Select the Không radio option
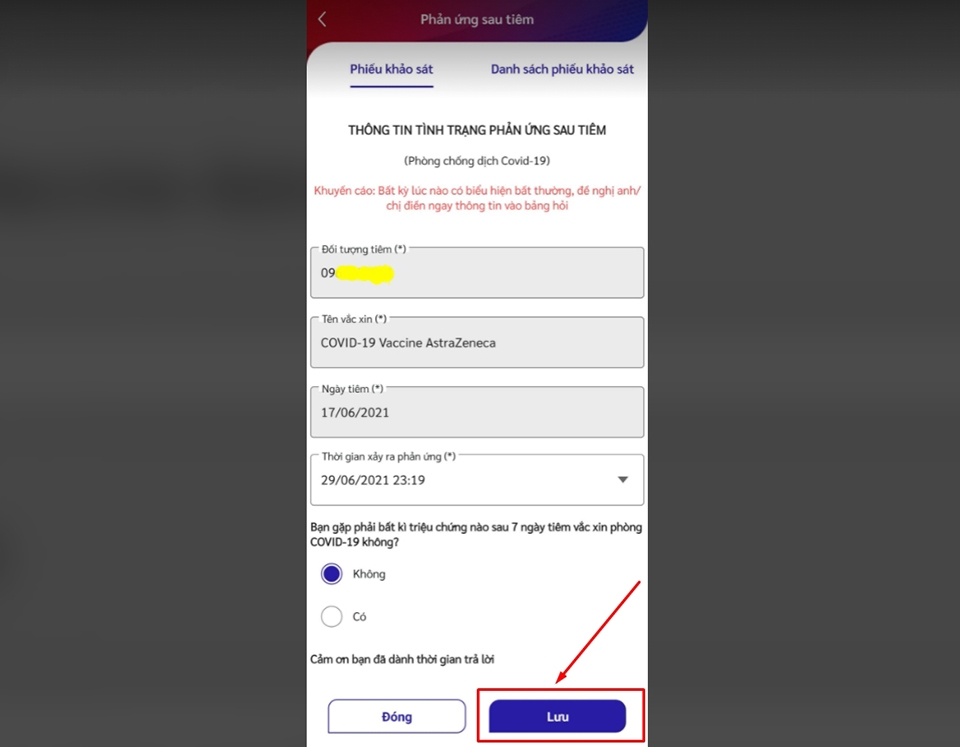 (x=331, y=574)
